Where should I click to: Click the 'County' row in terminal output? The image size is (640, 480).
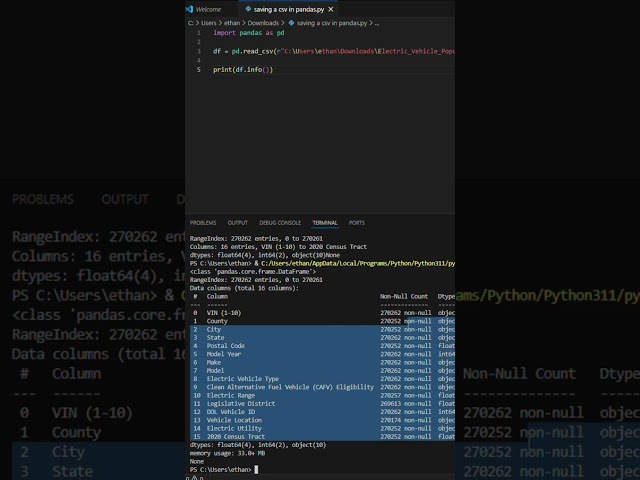322,321
